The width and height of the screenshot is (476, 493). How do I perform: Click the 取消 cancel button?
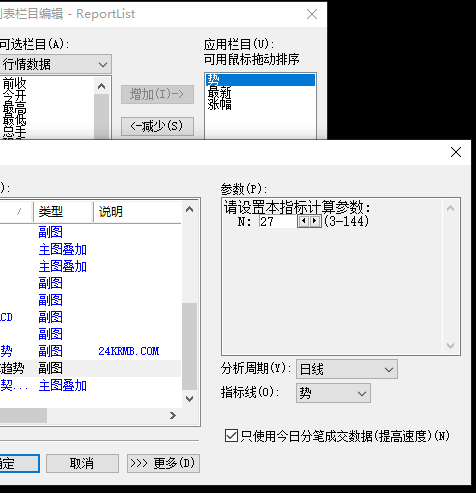click(82, 463)
